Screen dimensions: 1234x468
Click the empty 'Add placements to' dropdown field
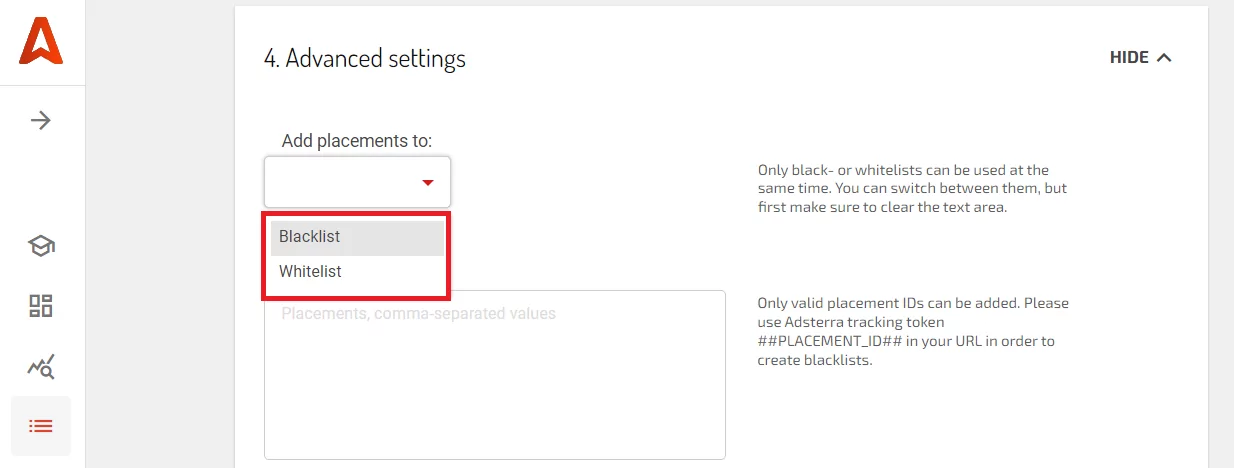(340, 182)
